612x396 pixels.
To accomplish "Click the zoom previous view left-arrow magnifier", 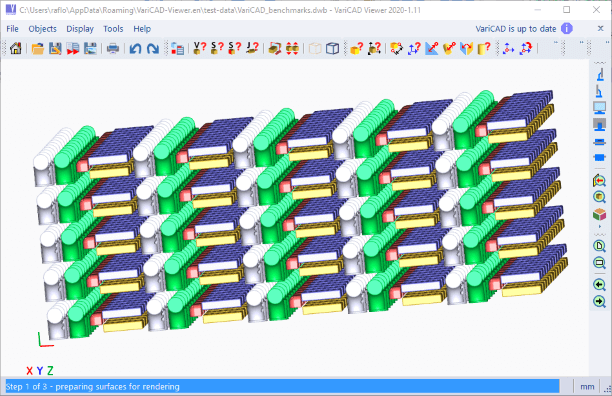I will point(599,285).
